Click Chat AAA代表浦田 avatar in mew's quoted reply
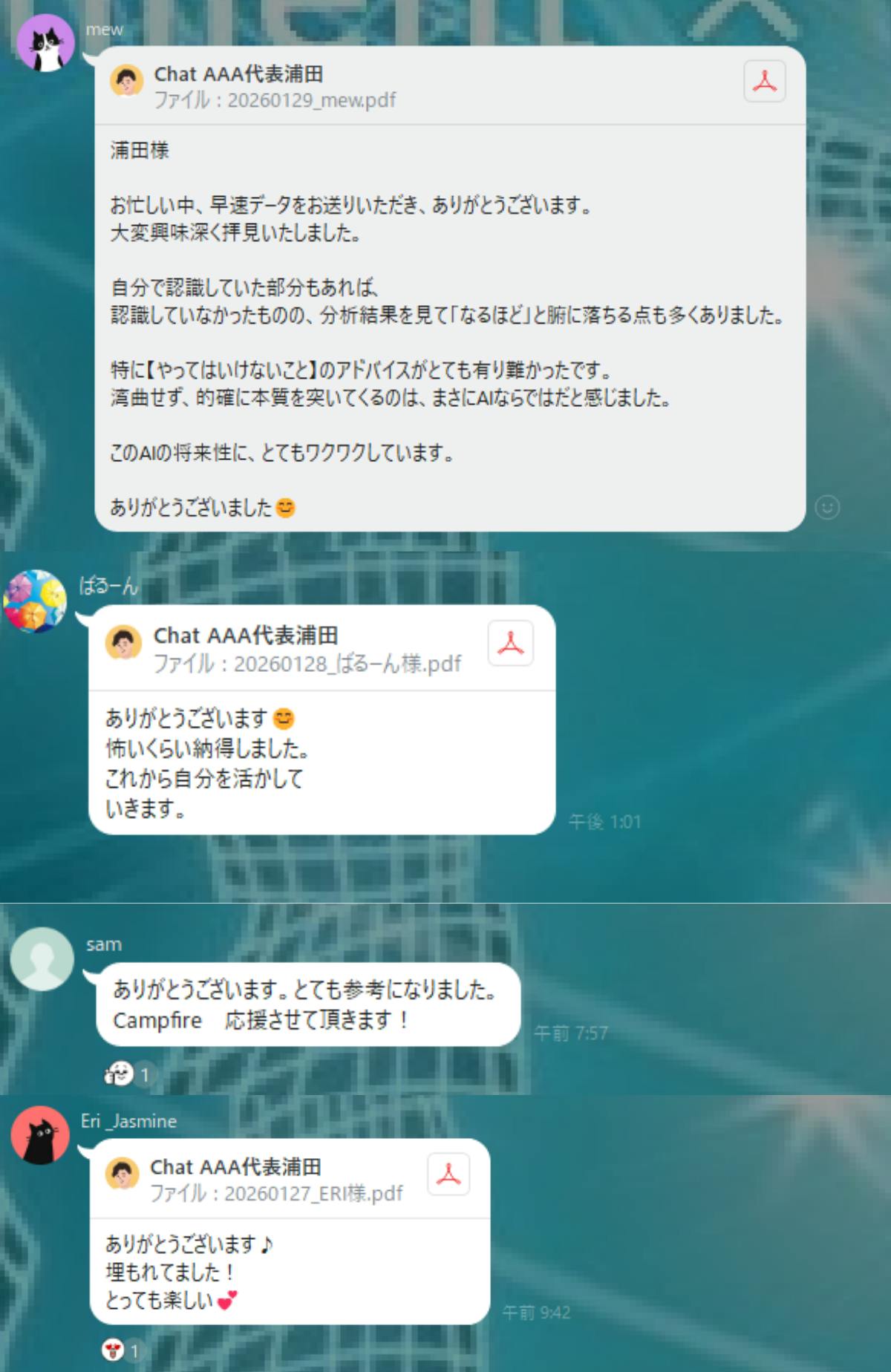Image resolution: width=891 pixels, height=1372 pixels. click(x=127, y=80)
